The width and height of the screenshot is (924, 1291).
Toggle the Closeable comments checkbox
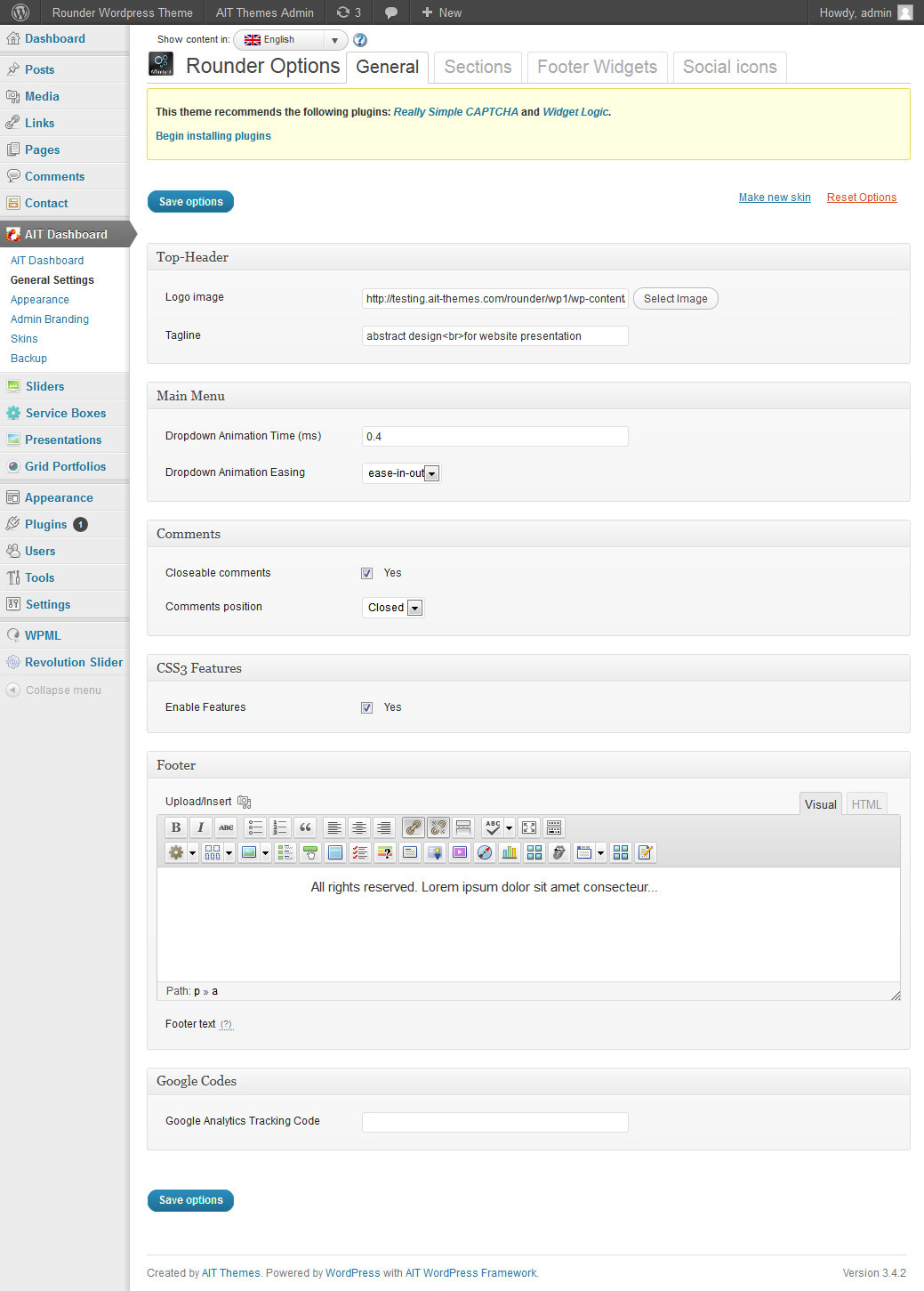[366, 573]
